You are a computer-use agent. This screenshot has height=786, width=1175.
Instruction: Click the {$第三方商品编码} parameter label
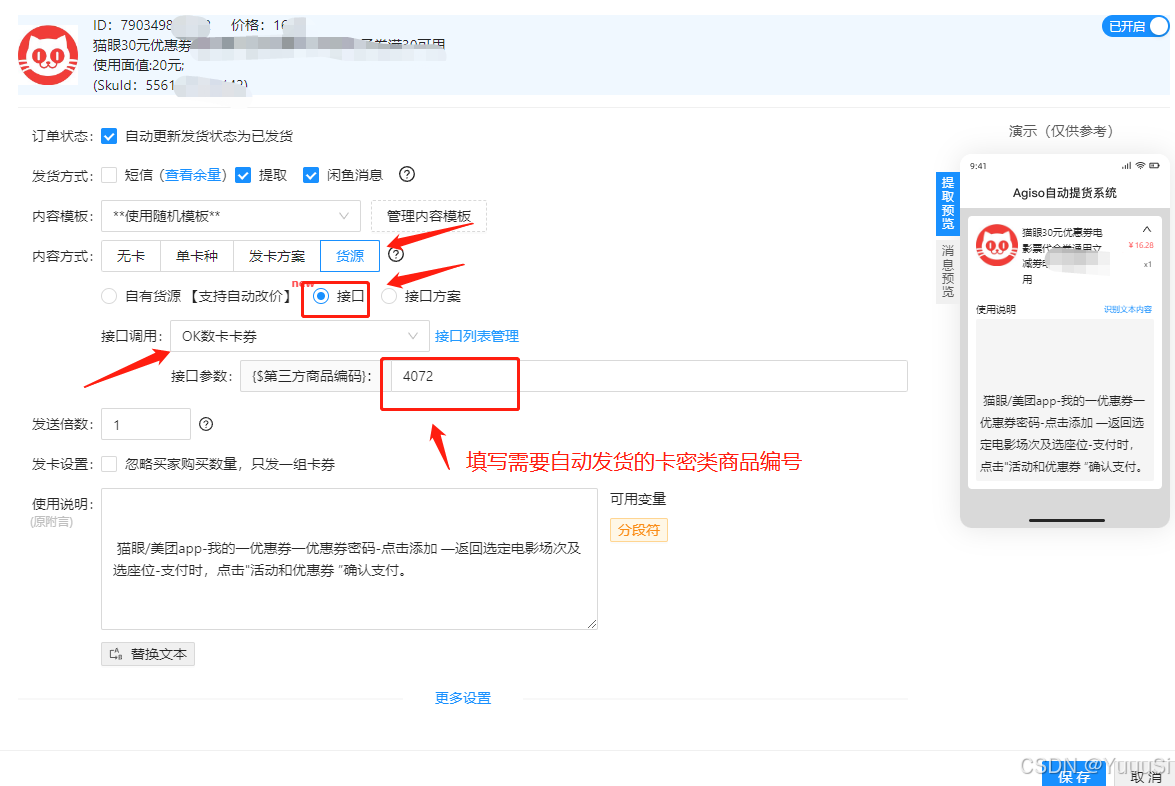[x=312, y=375]
